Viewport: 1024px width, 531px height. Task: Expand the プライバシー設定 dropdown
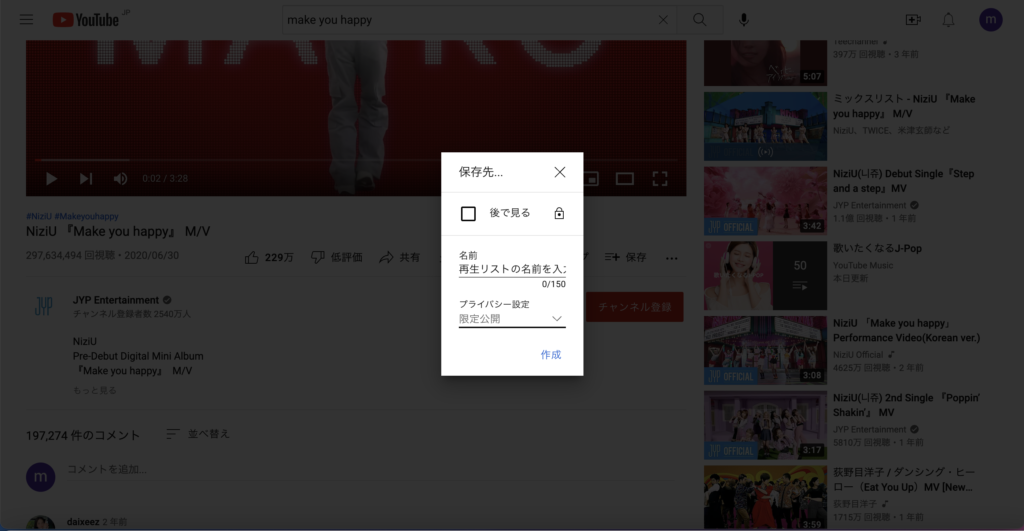click(512, 319)
